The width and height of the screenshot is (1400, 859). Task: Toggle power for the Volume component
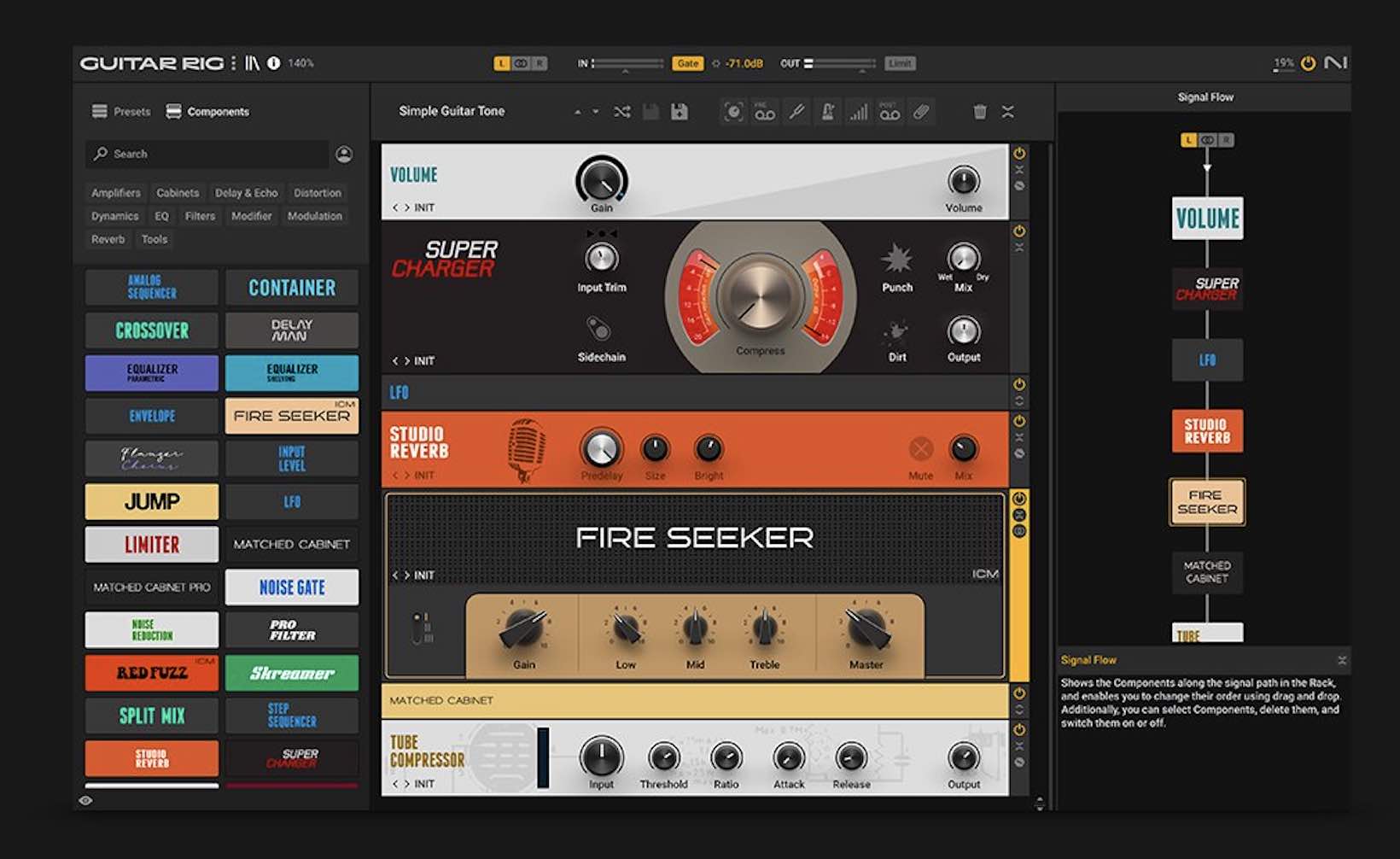click(x=1019, y=154)
